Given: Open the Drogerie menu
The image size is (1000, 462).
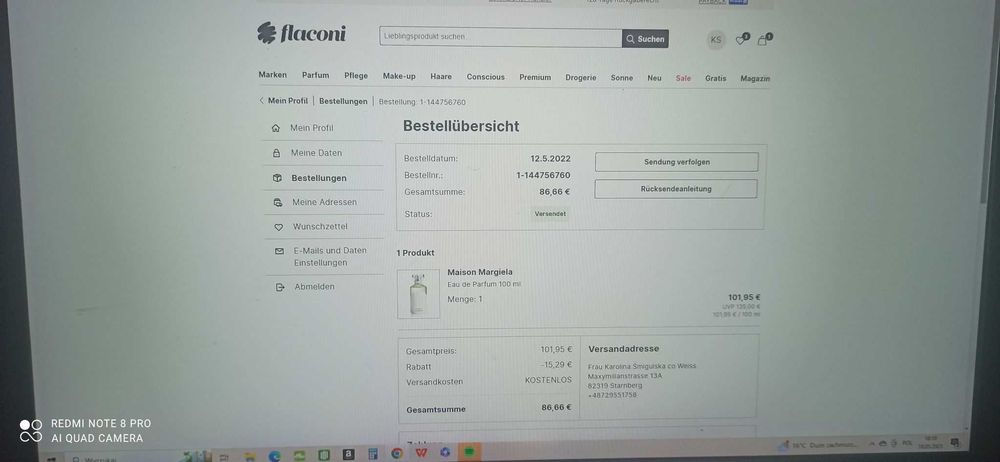Looking at the screenshot, I should pos(581,78).
